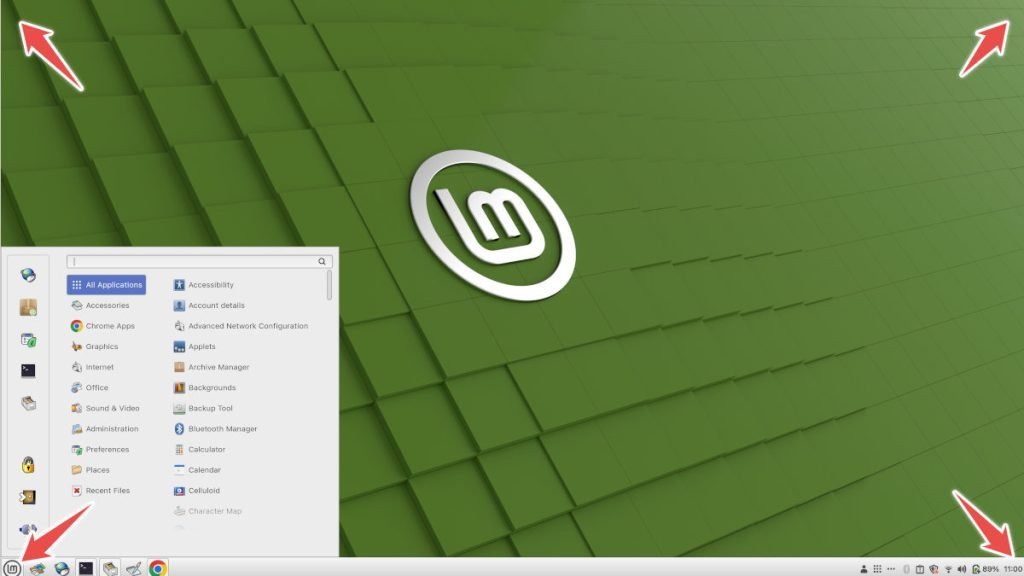The height and width of the screenshot is (576, 1024).
Task: Click the calendar-style tray icon left of shield
Action: click(920, 569)
